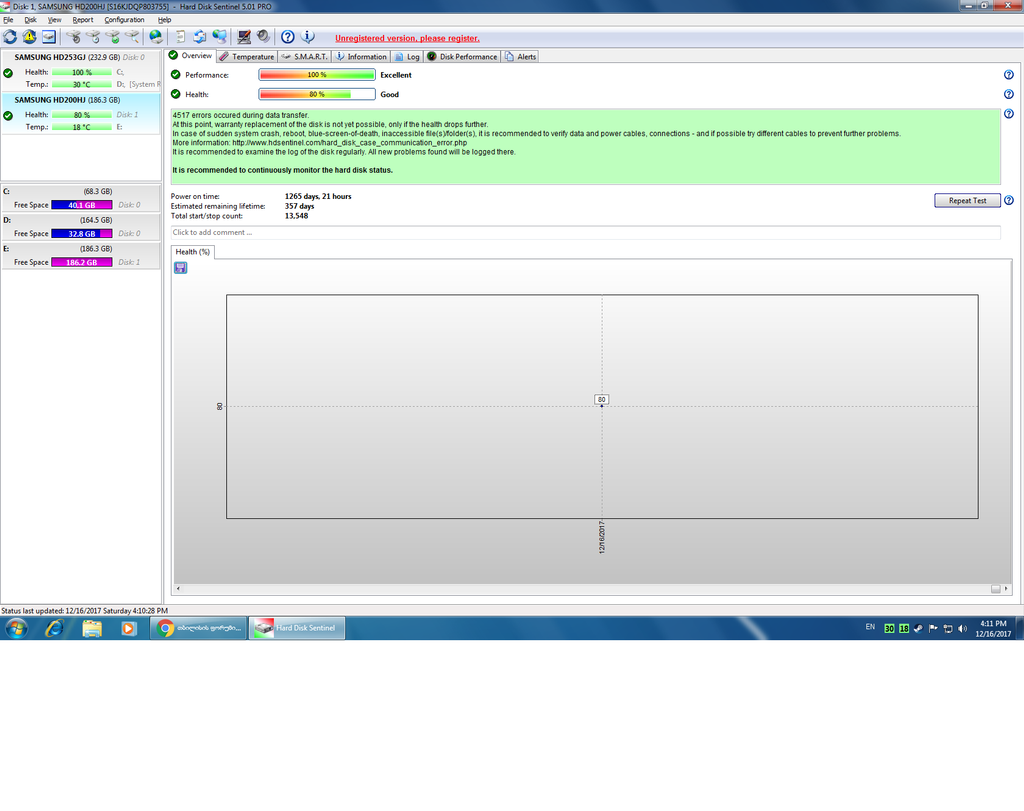Screen dimensions: 1024x811
Task: Click the help icon beside status text box
Action: point(1008,114)
